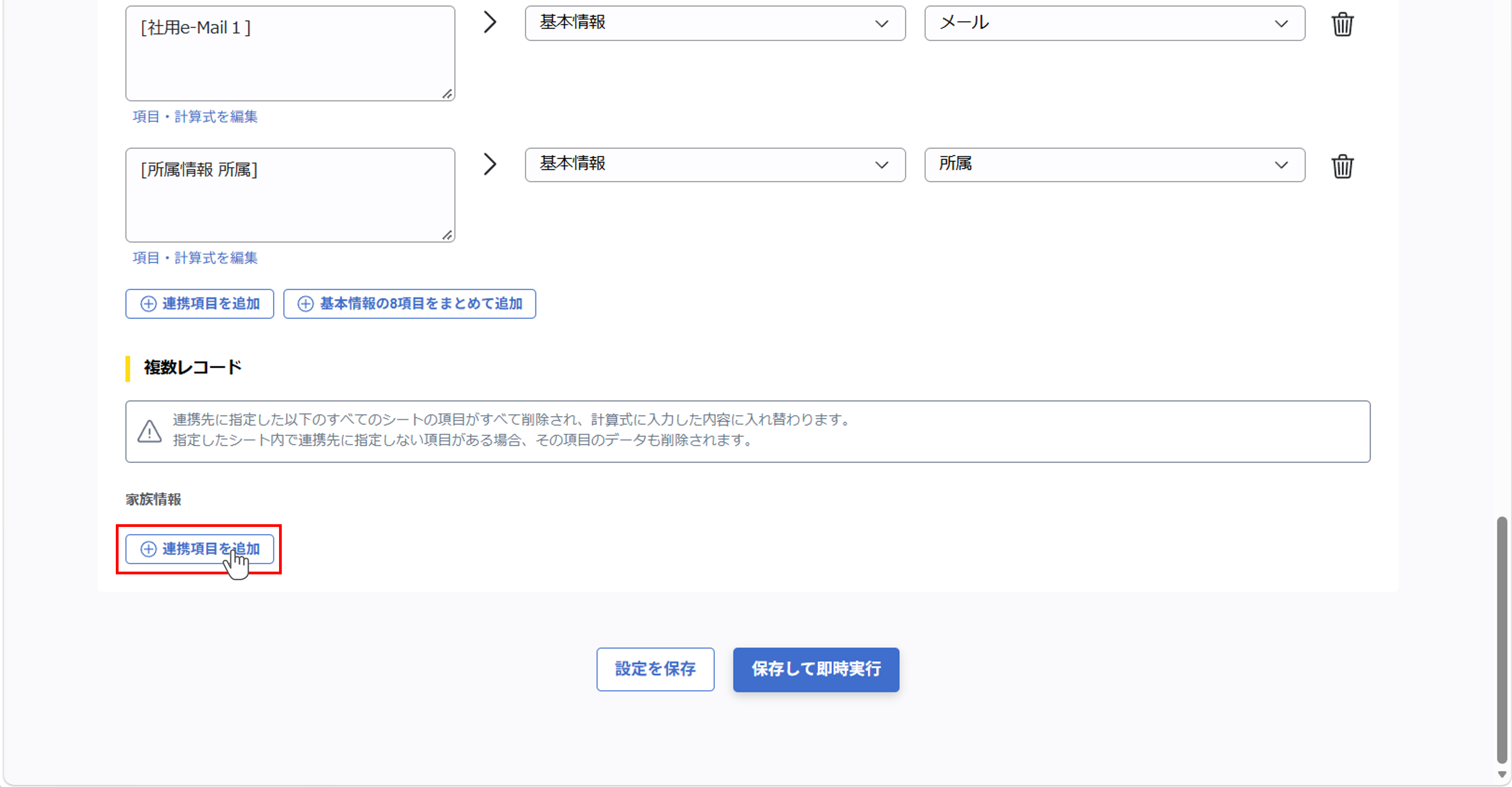Open the 基本情報 dropdown in the メール row
1512x787 pixels.
[x=715, y=23]
